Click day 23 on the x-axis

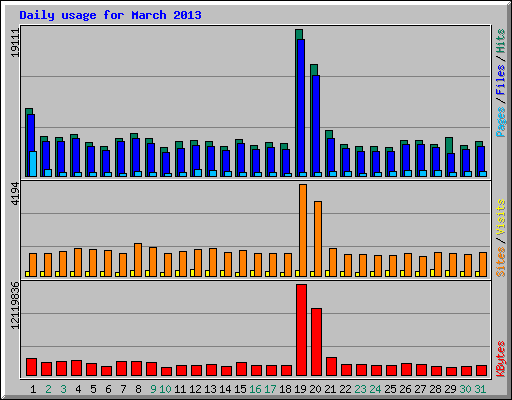pyautogui.click(x=360, y=389)
